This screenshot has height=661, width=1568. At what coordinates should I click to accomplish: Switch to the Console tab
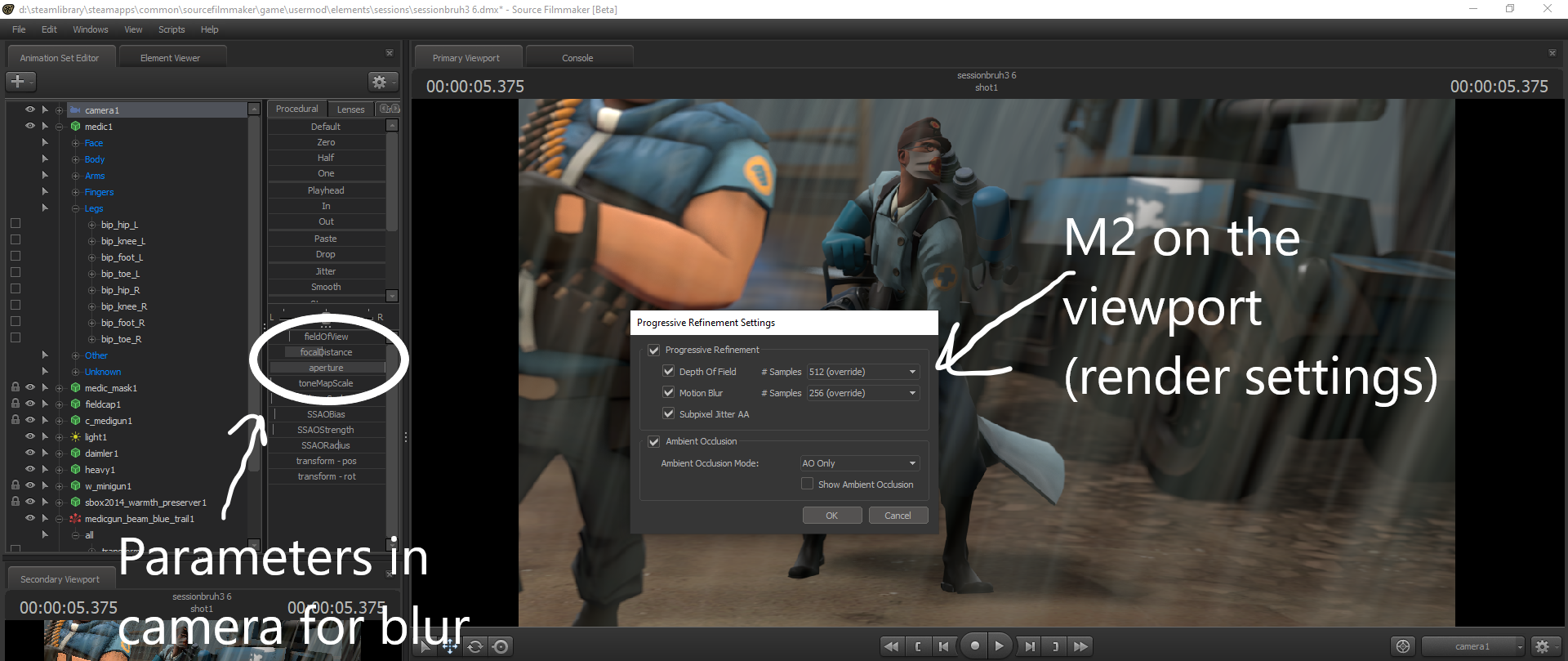coord(578,58)
